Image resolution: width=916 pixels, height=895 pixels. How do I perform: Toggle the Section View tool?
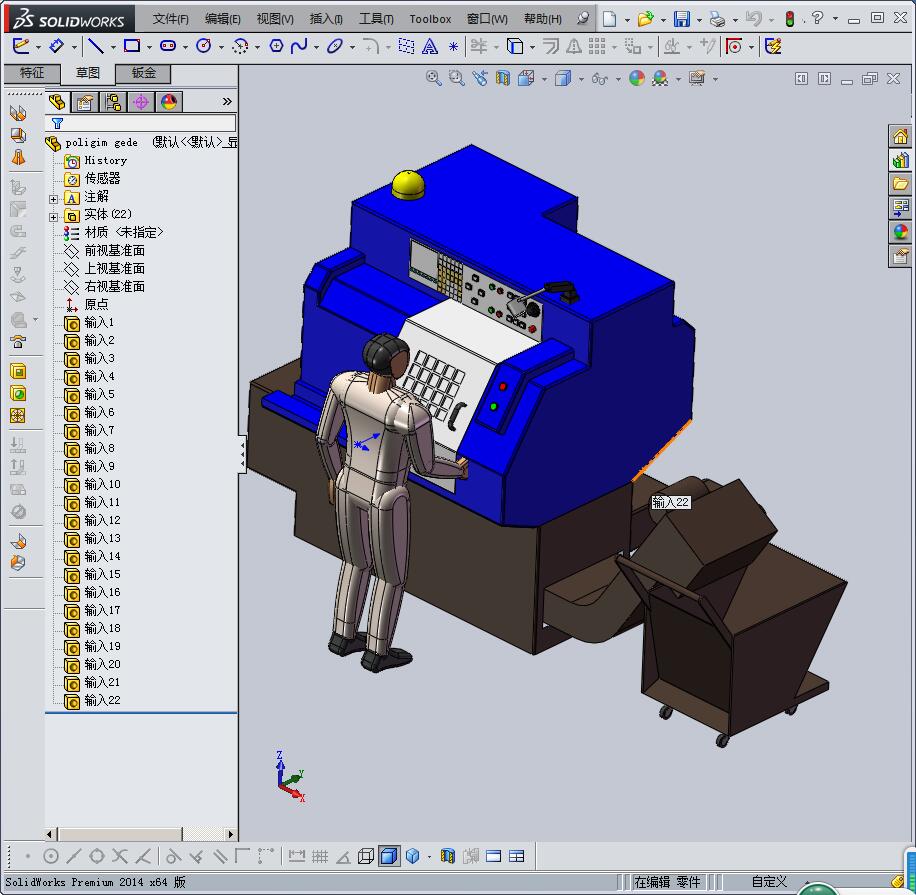[503, 78]
